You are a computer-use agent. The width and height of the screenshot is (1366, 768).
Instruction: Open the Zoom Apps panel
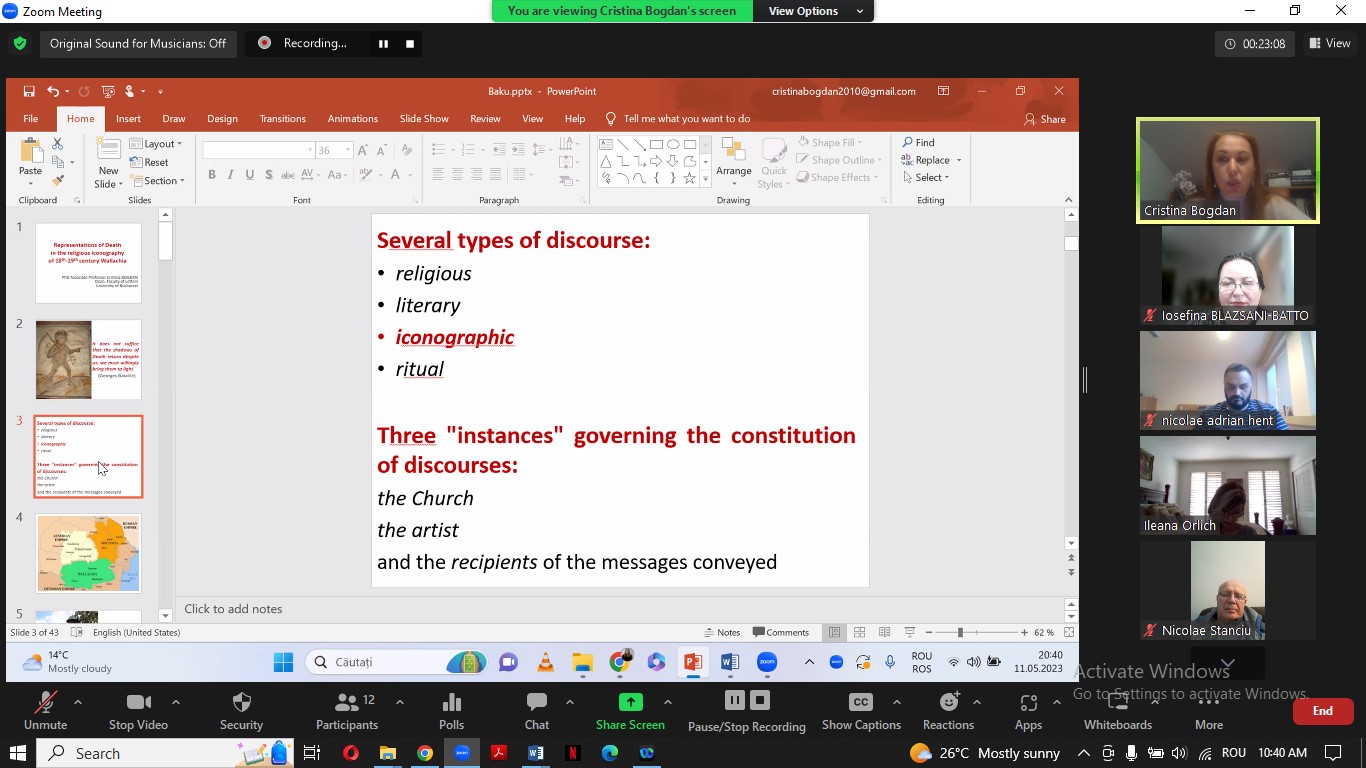click(x=1028, y=702)
